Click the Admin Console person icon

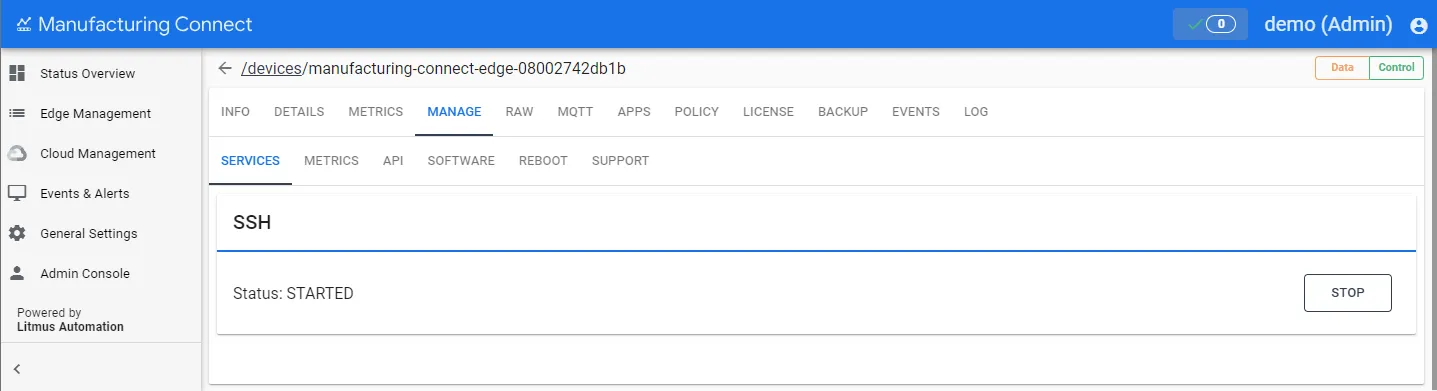click(x=17, y=273)
